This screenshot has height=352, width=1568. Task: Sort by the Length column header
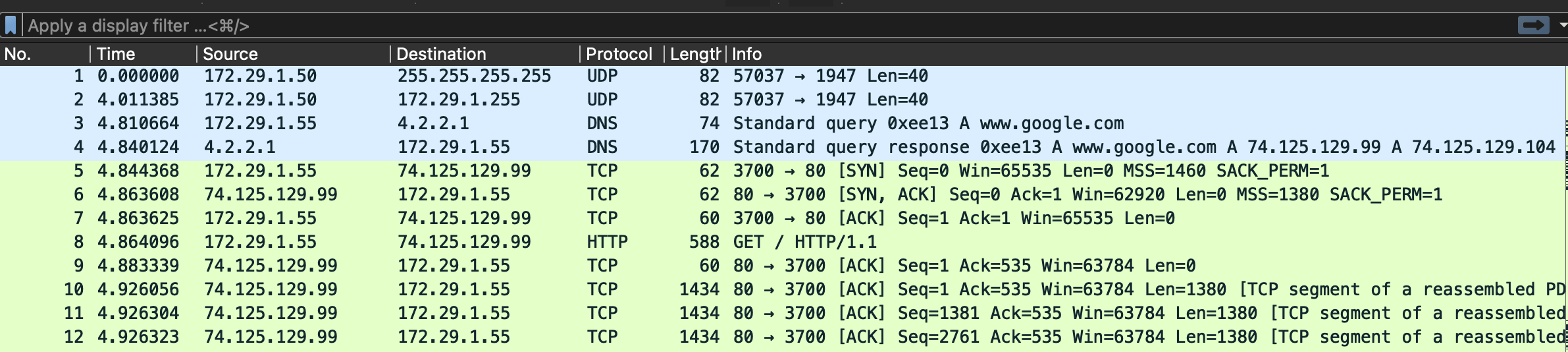pos(695,54)
